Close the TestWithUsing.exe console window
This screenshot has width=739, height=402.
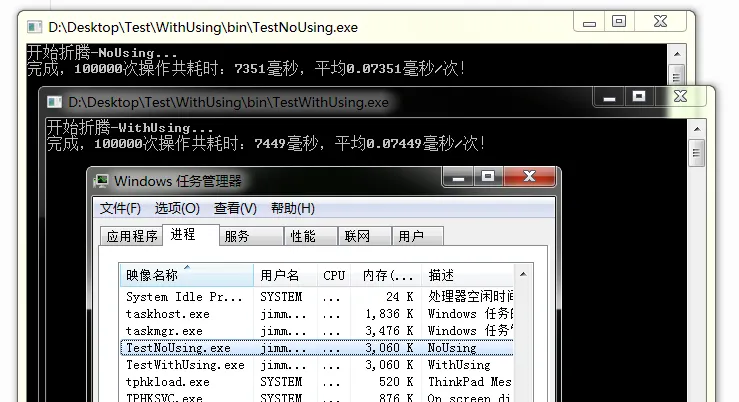(680, 97)
